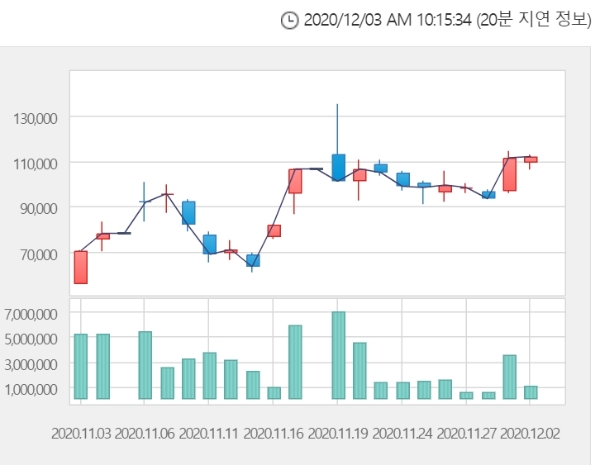Select the 2020.12.02 date label
This screenshot has height=465, width=600.
(532, 435)
